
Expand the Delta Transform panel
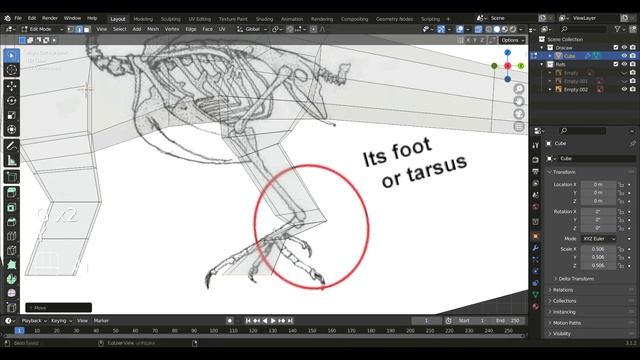(576, 279)
